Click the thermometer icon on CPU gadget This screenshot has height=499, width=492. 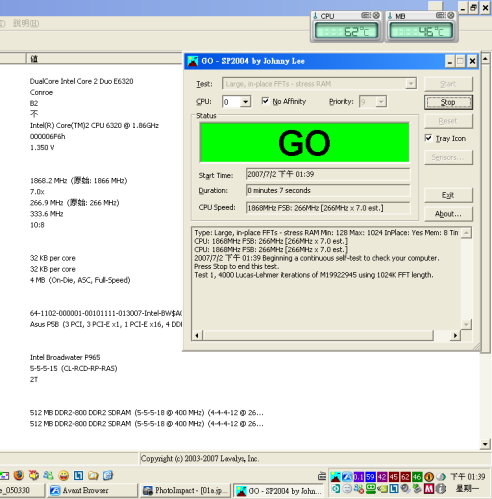coord(315,16)
